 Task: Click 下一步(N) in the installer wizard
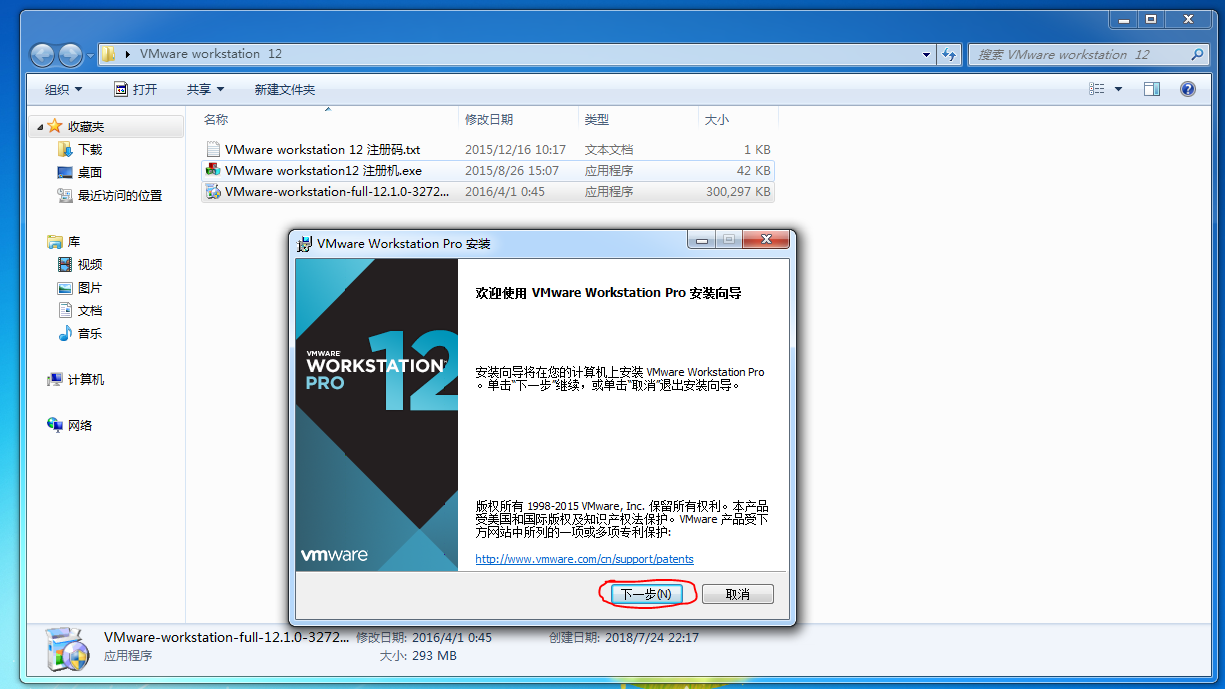click(645, 594)
